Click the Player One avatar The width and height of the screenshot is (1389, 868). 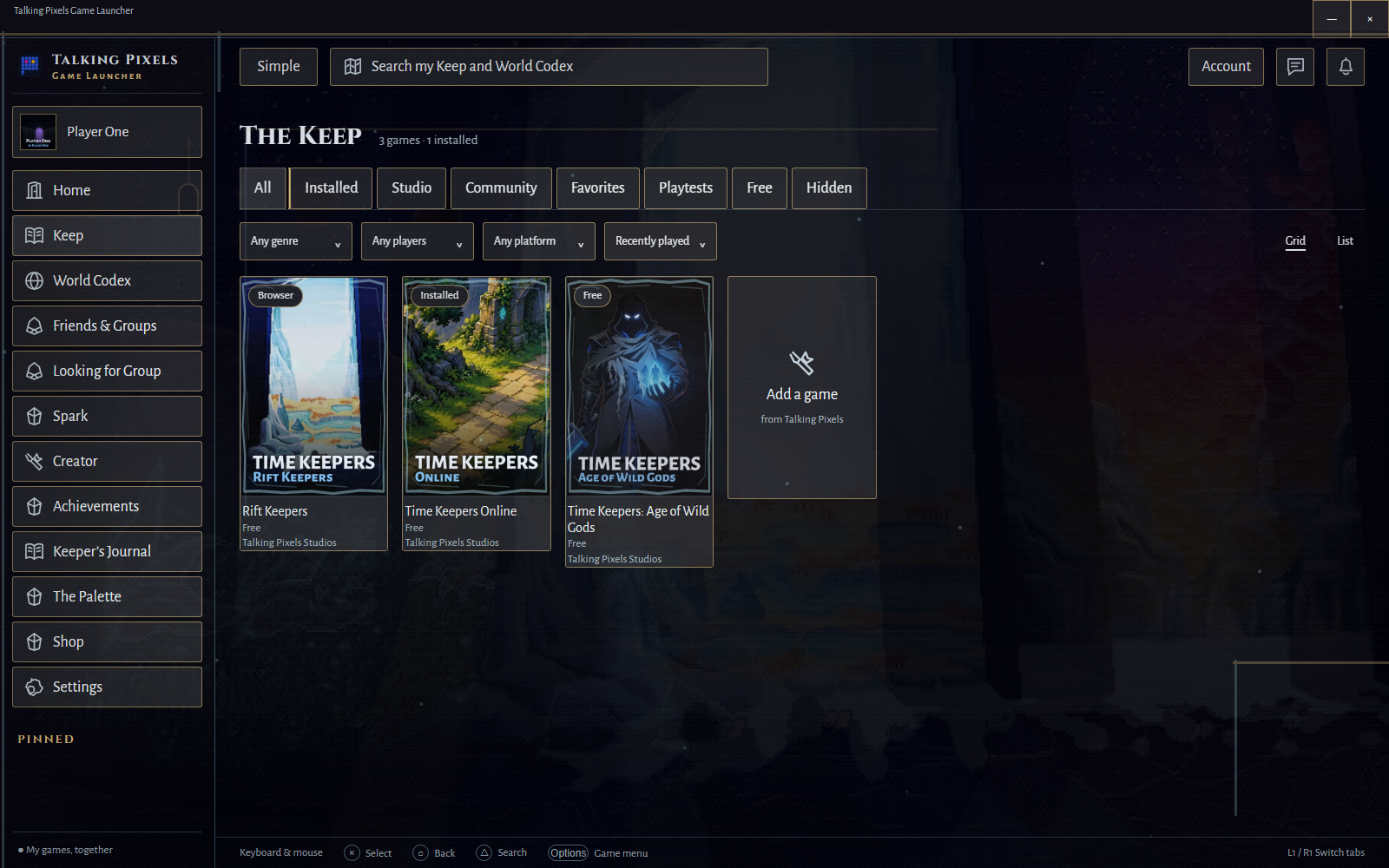[x=38, y=132]
